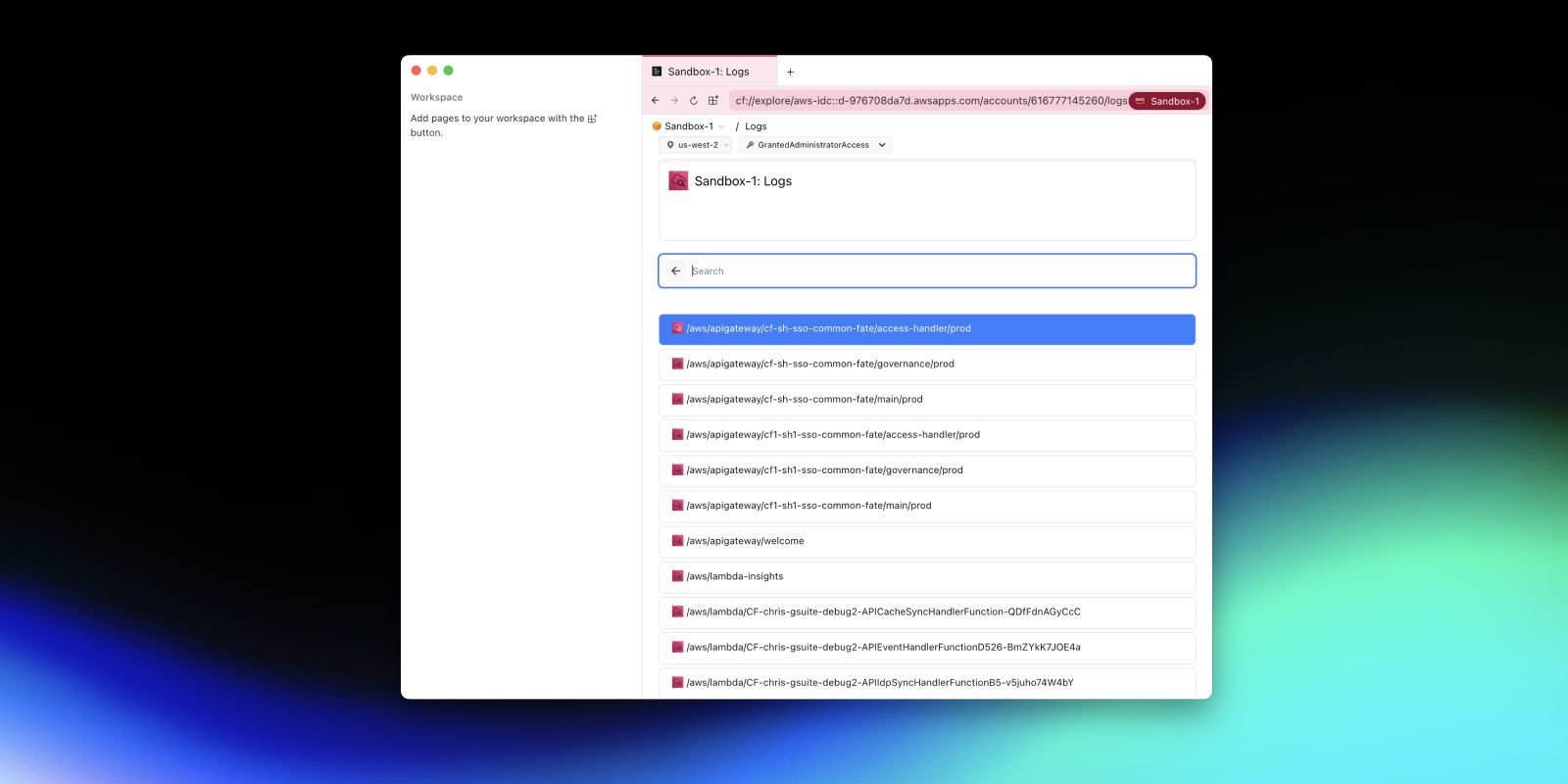The height and width of the screenshot is (784, 1568).
Task: Open cf1-sh1-sso-common-fate/access-handler/prod log group
Action: [927, 435]
